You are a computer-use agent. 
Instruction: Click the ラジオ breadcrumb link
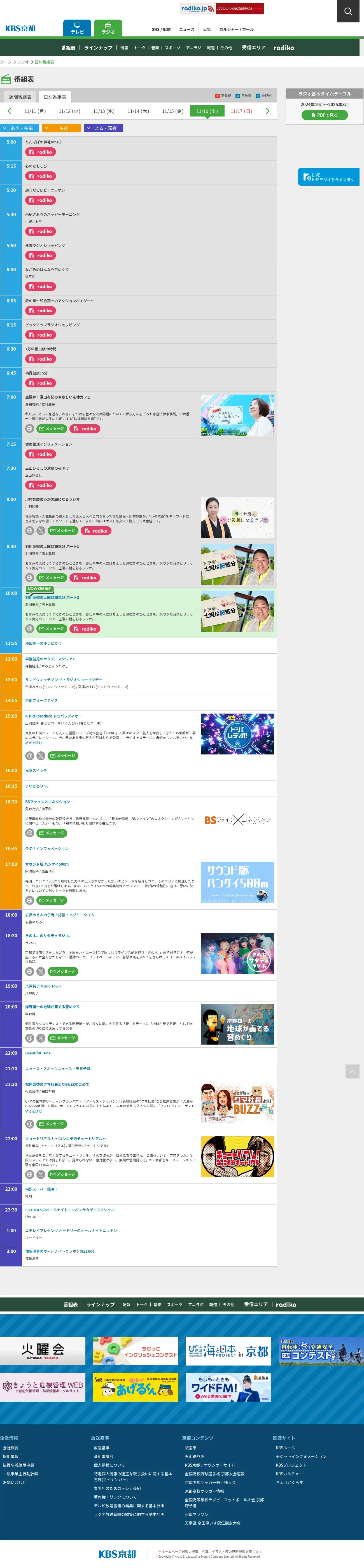coord(23,62)
